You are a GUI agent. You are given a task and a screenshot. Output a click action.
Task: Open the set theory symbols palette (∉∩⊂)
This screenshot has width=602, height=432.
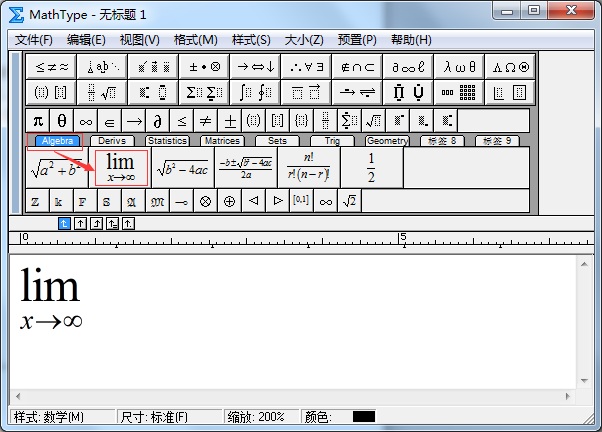point(358,67)
